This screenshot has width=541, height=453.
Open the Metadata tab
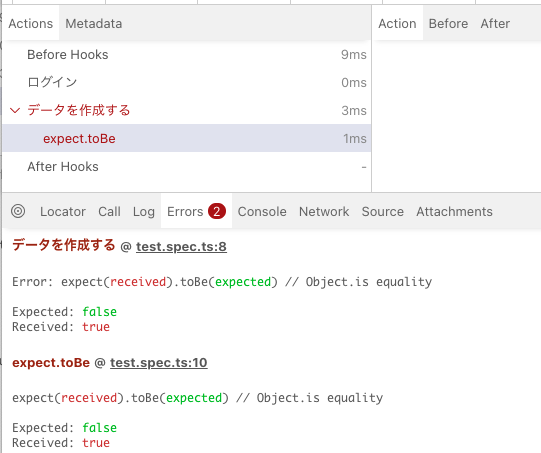[94, 23]
